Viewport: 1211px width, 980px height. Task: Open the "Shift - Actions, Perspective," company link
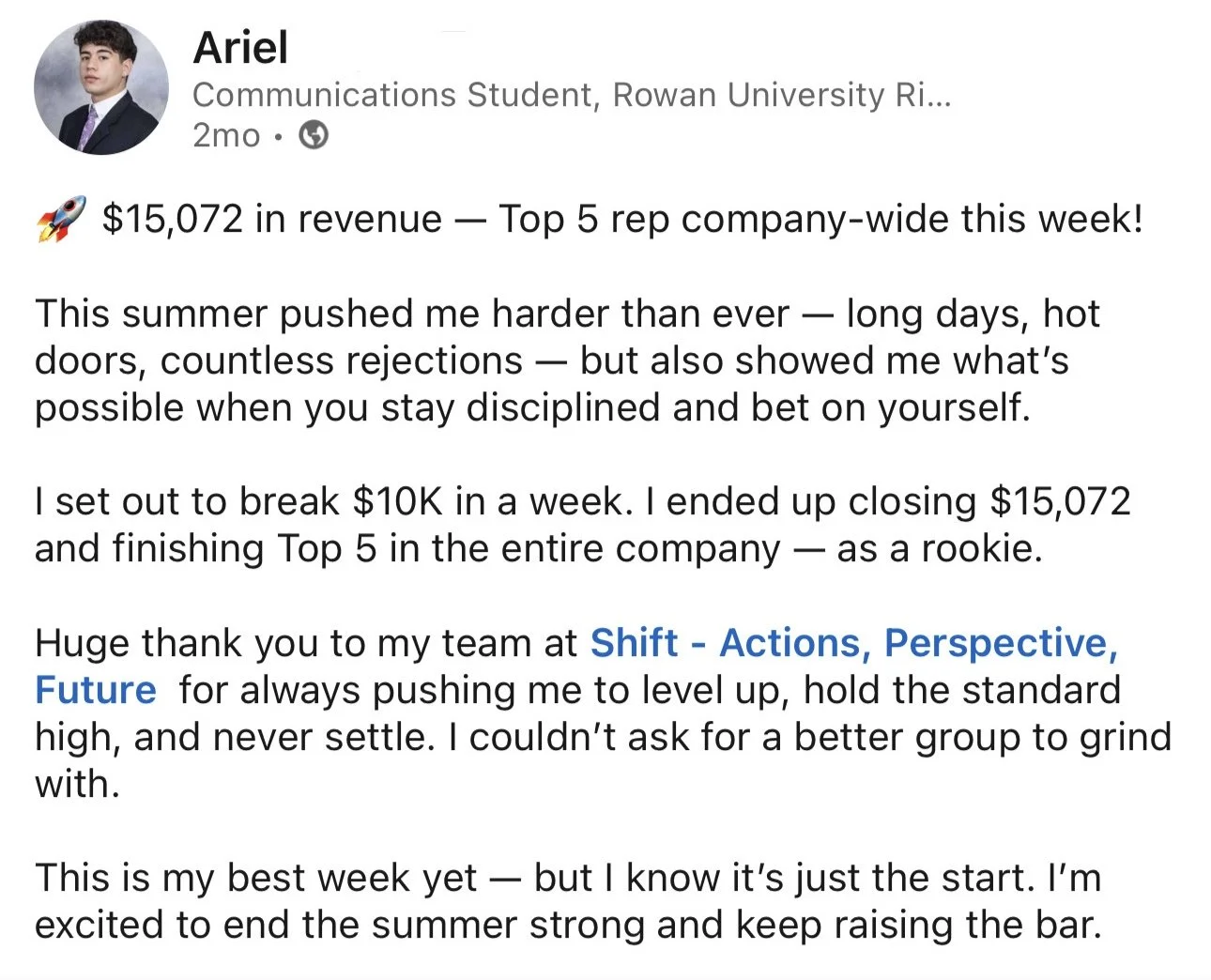tap(853, 643)
